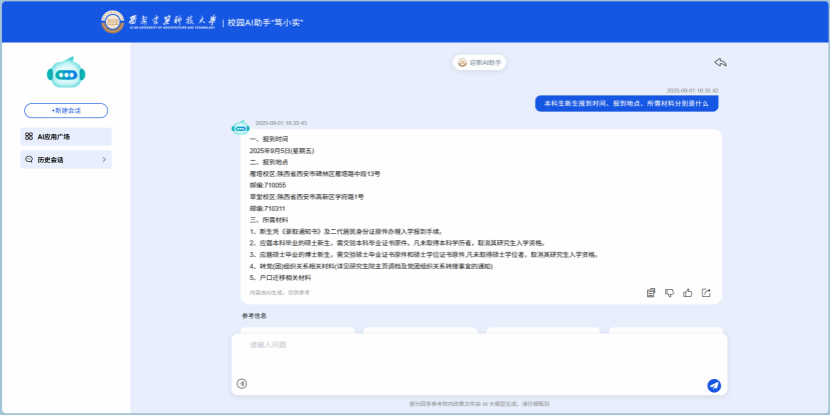Send the message with the paper plane button

(713, 385)
